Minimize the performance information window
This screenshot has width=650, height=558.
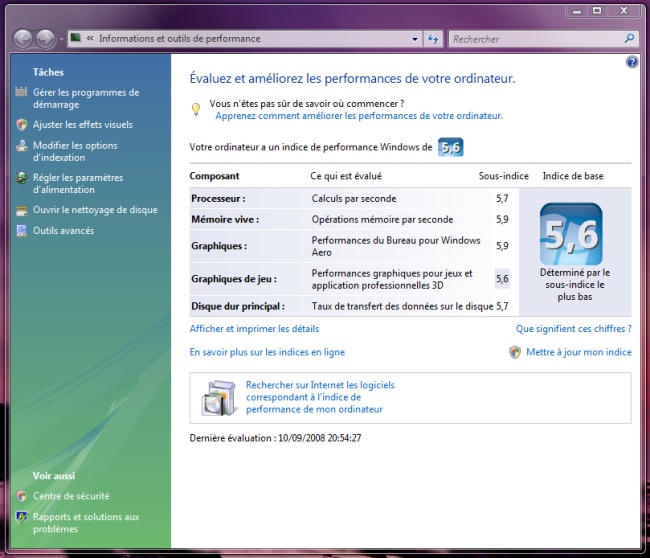pyautogui.click(x=577, y=11)
